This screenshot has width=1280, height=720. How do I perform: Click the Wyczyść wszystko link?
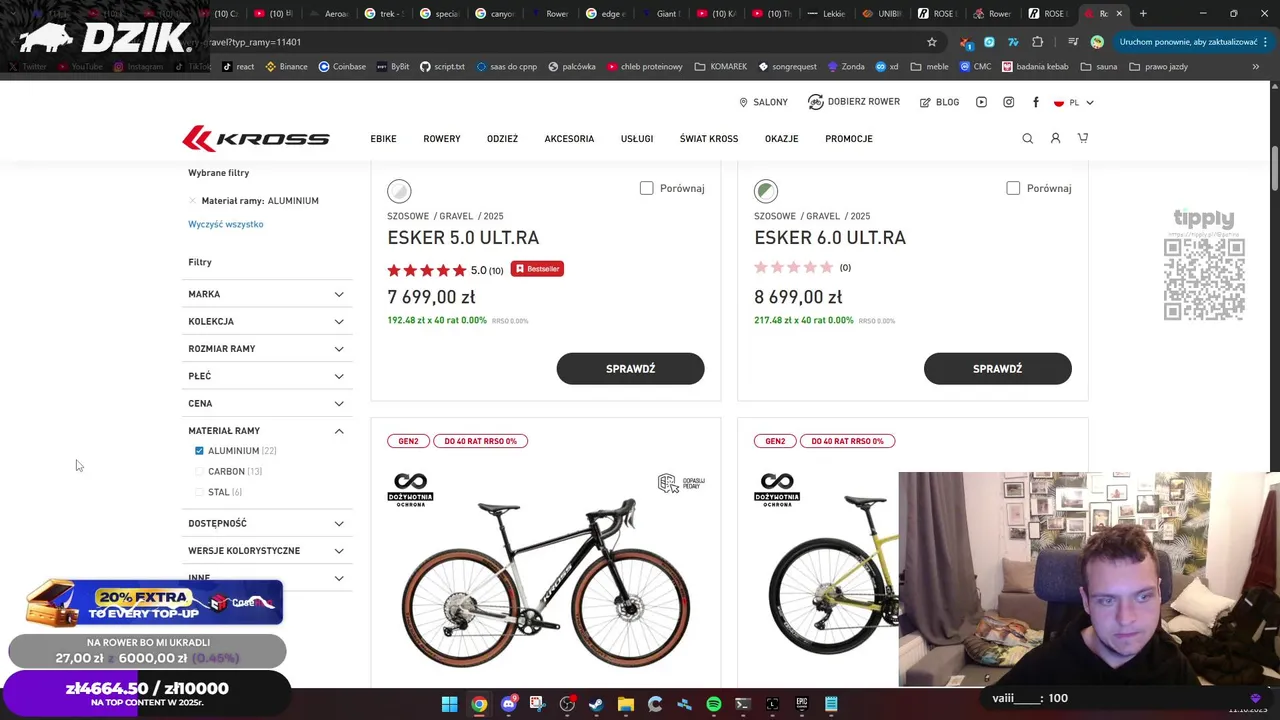[x=226, y=224]
